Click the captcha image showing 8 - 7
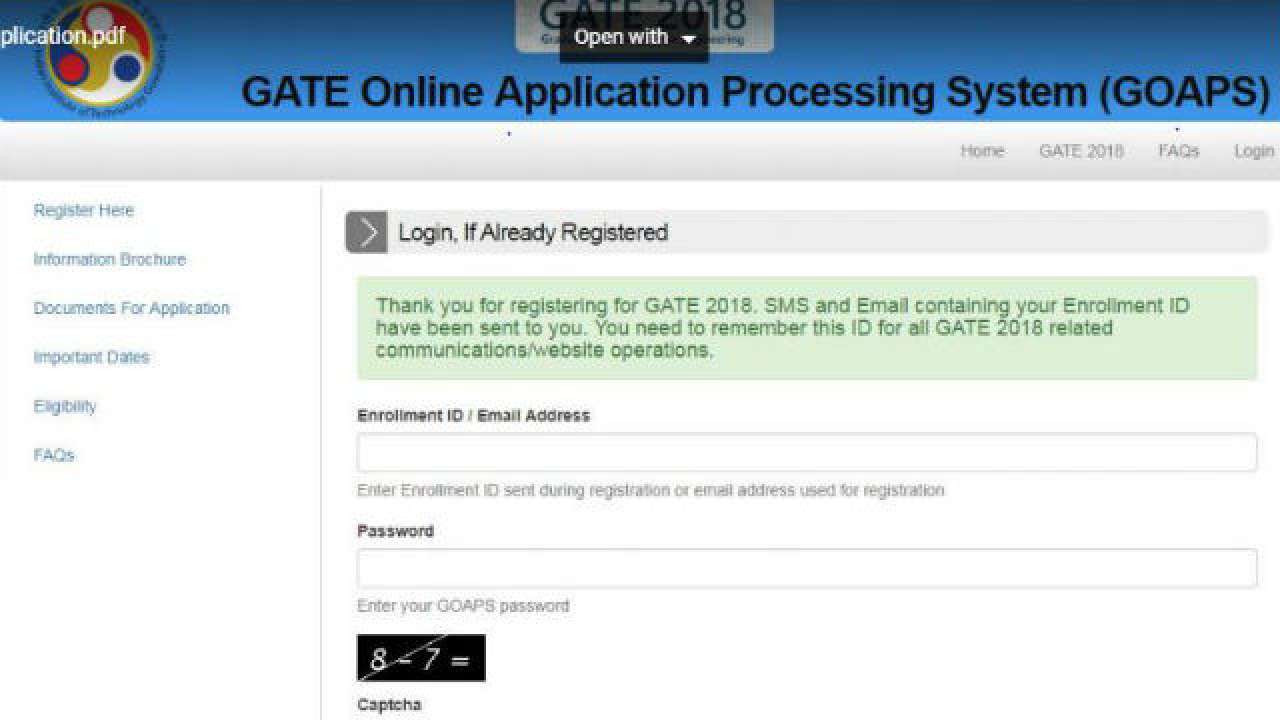This screenshot has width=1280, height=720. (421, 658)
